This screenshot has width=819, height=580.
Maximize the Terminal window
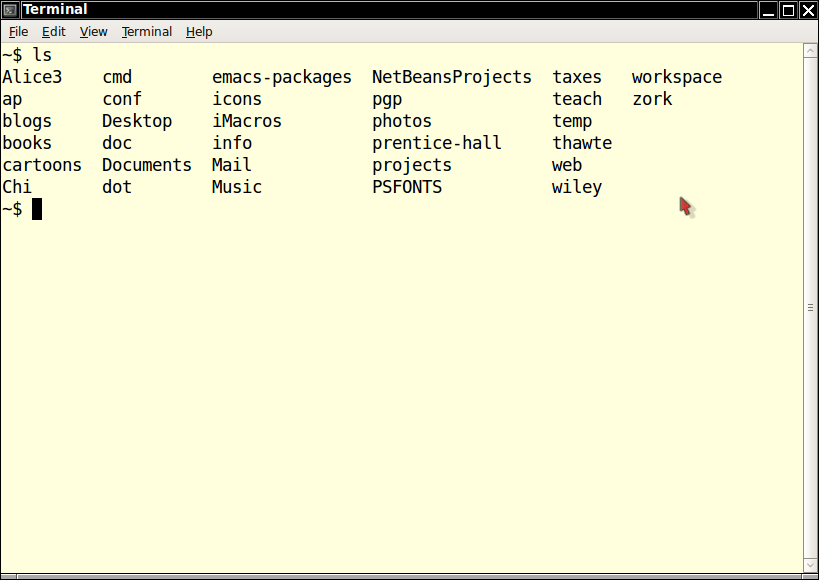click(x=788, y=10)
